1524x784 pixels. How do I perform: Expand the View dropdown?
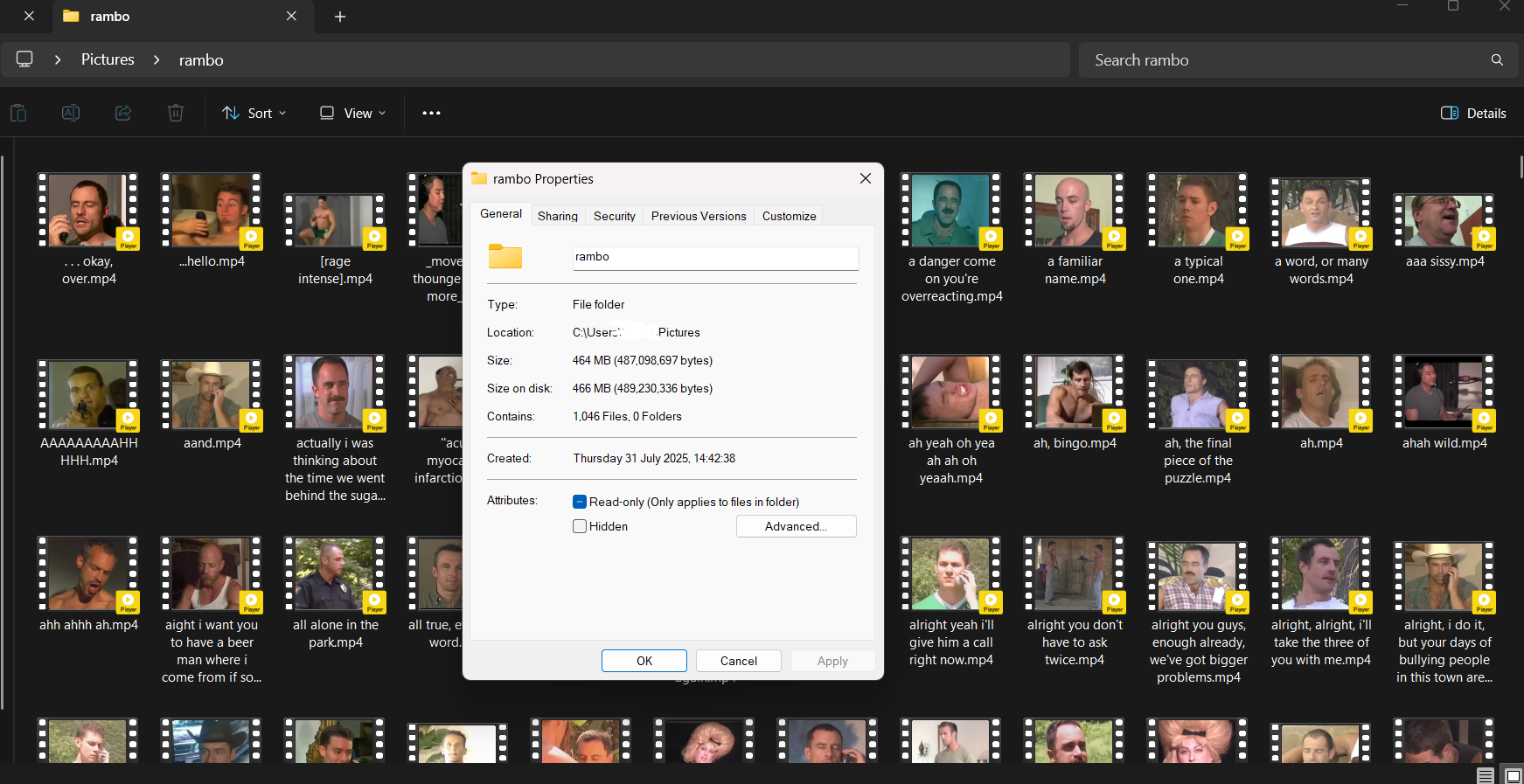352,113
